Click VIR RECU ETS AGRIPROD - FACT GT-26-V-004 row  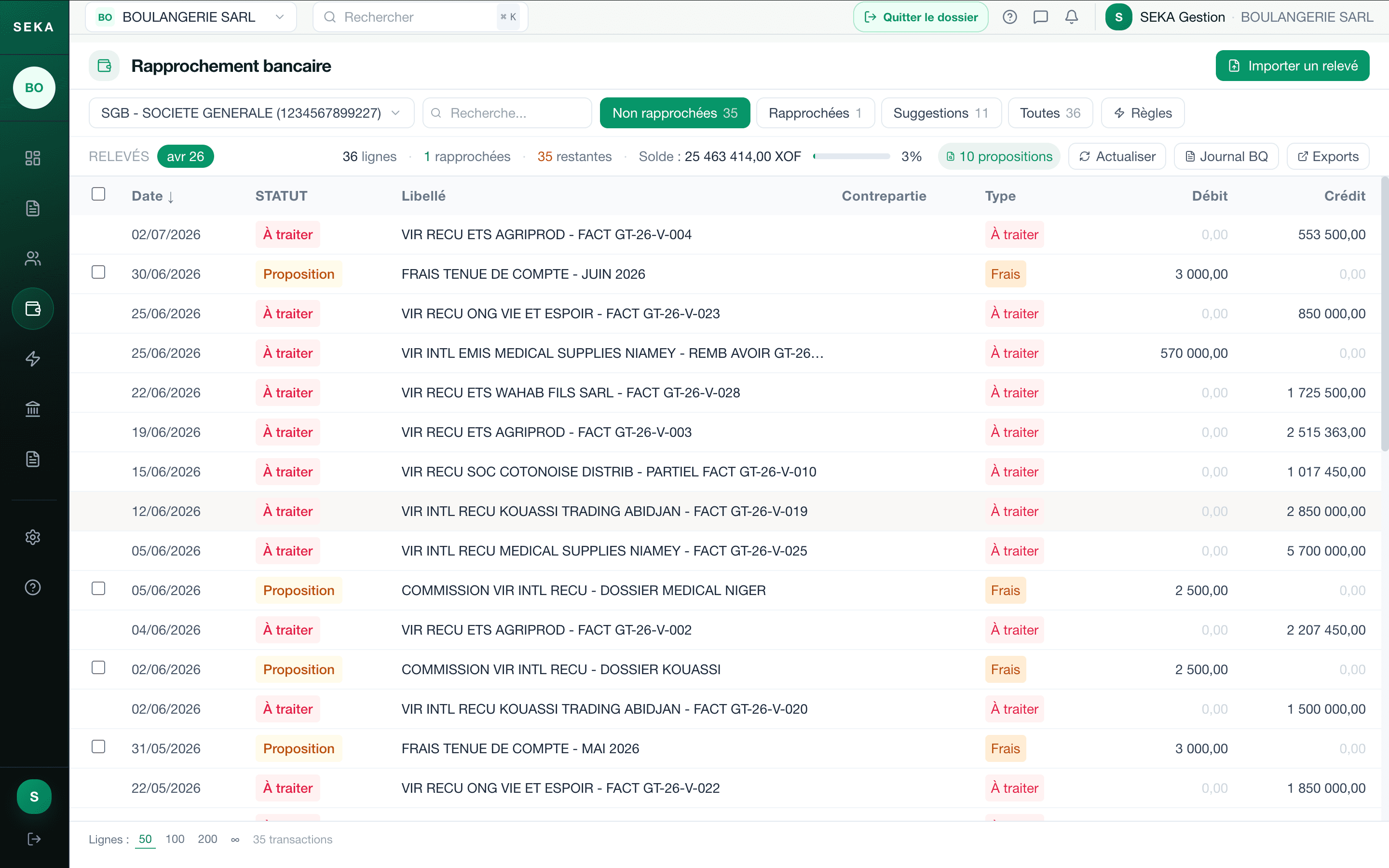[x=725, y=234]
